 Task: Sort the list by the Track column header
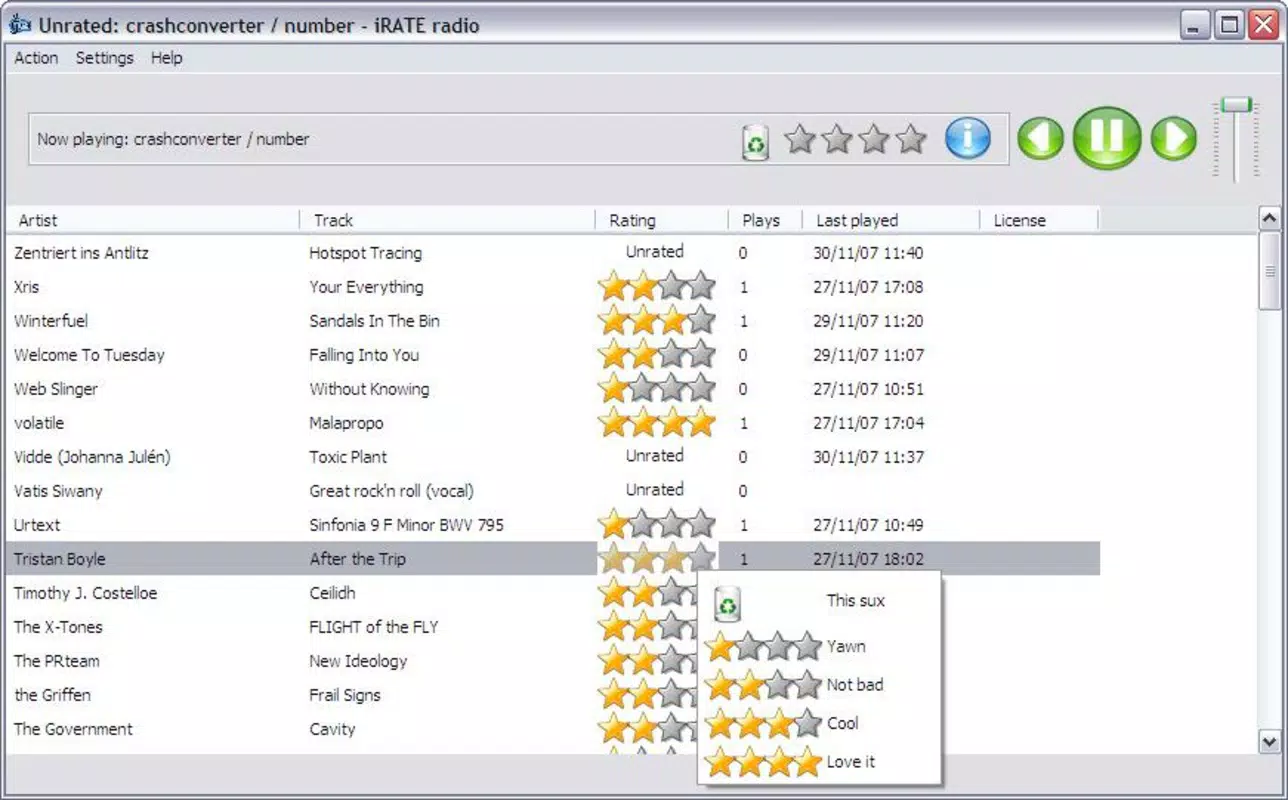tap(448, 220)
